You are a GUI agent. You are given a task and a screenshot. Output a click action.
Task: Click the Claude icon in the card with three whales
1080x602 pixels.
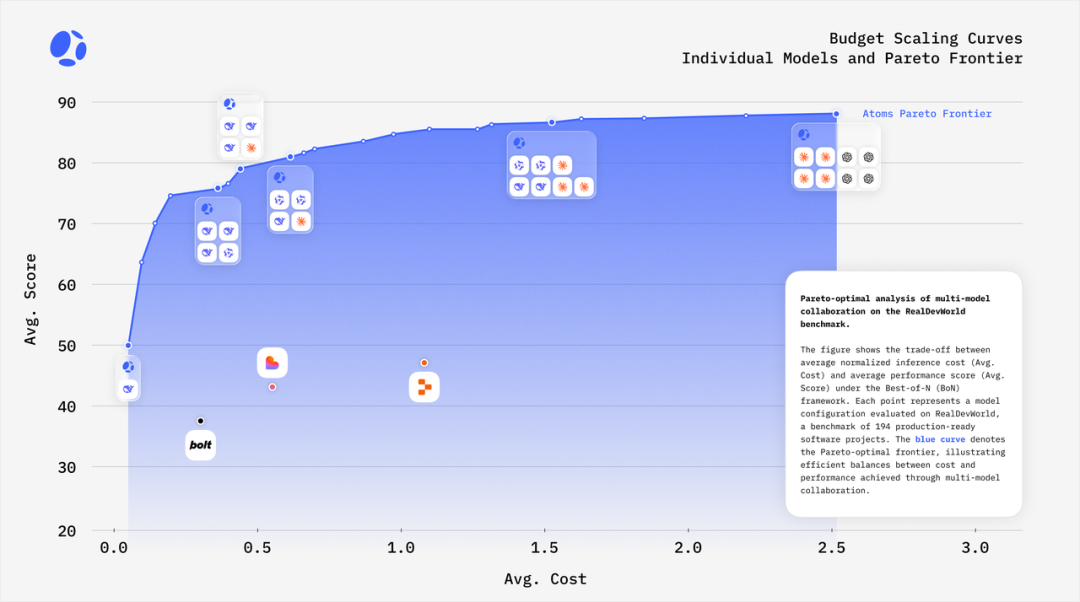point(251,148)
